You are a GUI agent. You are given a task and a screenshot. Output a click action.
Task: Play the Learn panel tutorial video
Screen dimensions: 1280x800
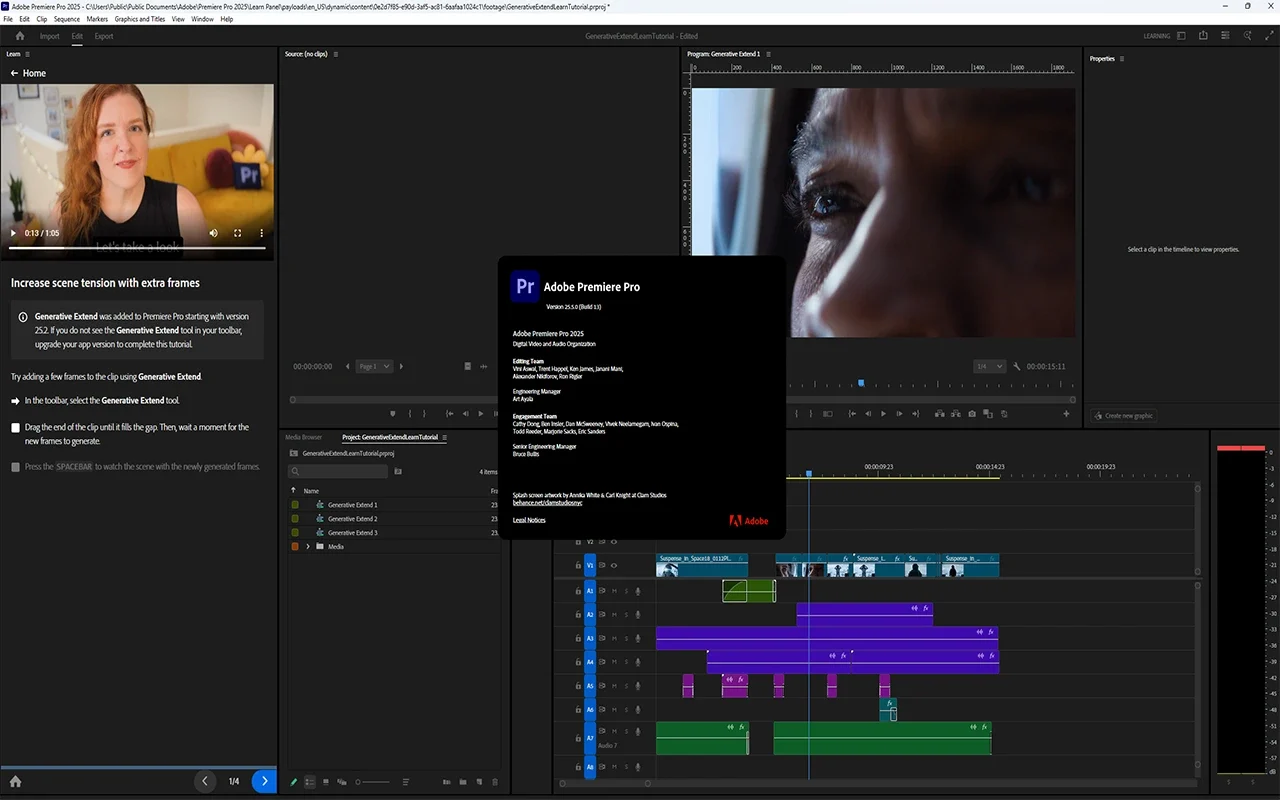coord(13,233)
